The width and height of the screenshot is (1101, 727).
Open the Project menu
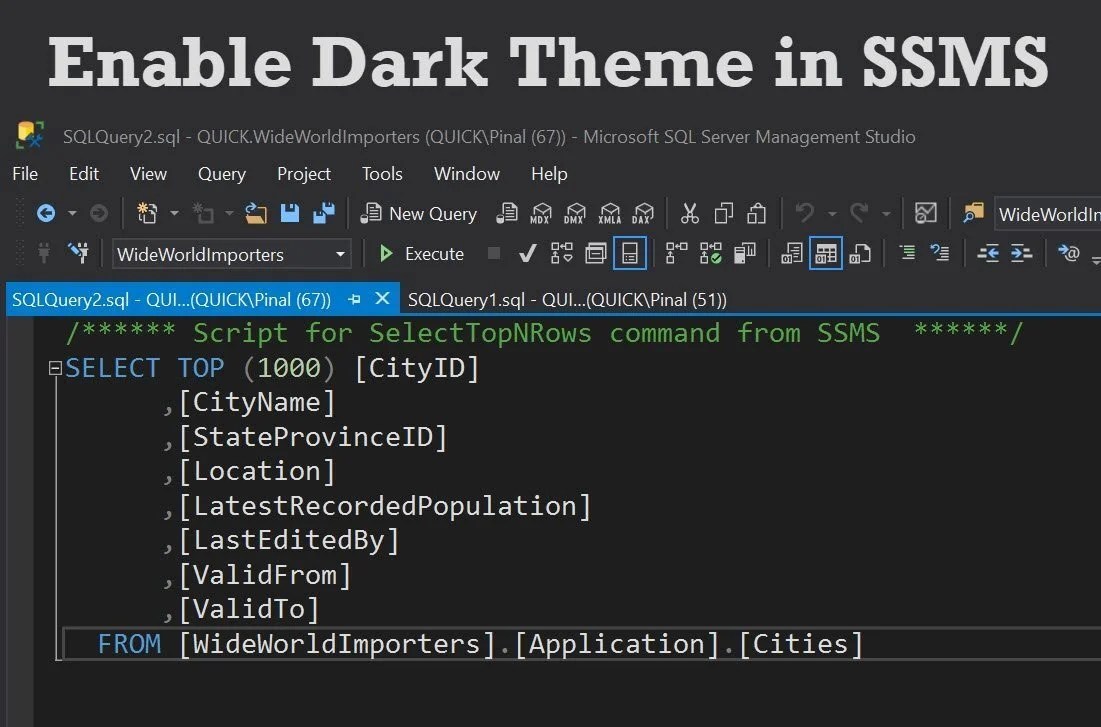[x=303, y=173]
